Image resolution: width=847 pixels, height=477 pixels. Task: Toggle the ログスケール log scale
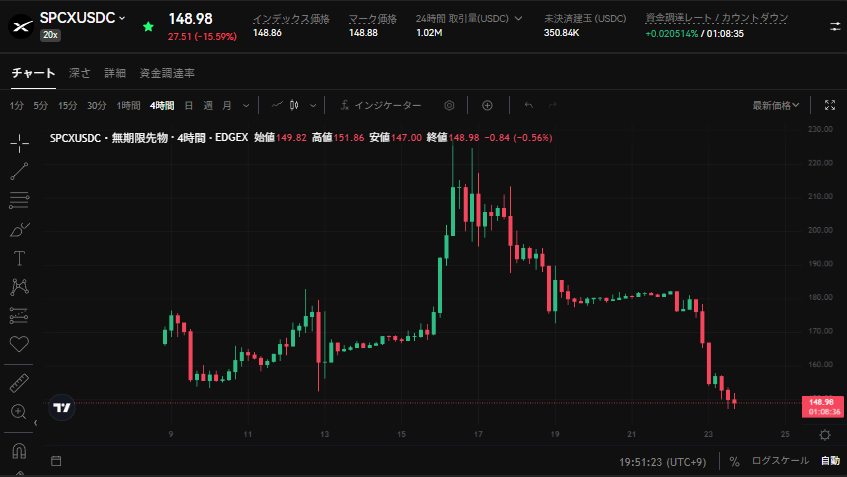click(780, 461)
